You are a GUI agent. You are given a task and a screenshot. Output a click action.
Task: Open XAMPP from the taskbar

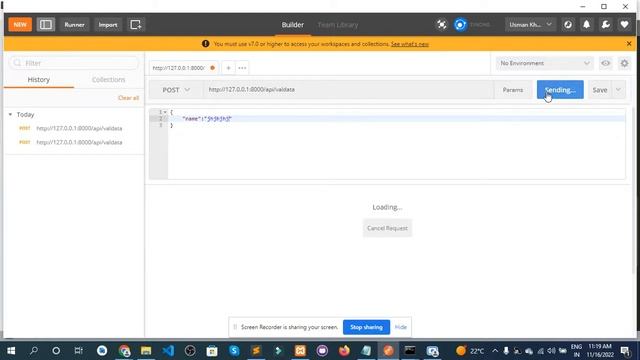(x=300, y=351)
